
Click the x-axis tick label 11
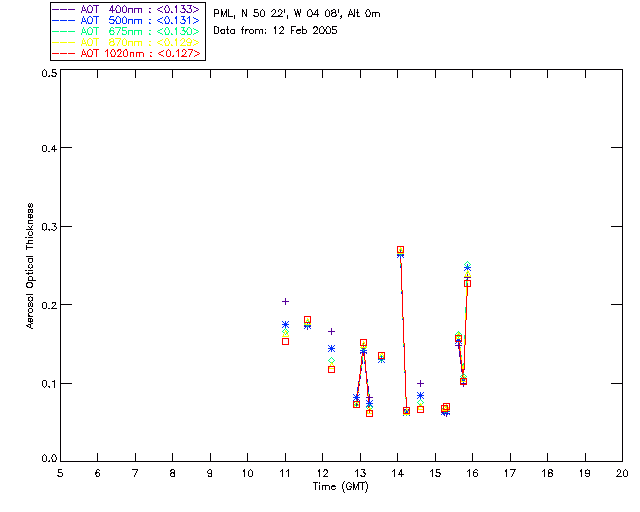click(285, 473)
